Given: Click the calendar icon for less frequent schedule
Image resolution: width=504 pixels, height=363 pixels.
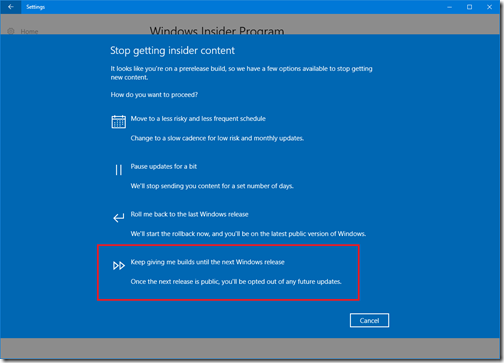Looking at the screenshot, I should [x=118, y=122].
